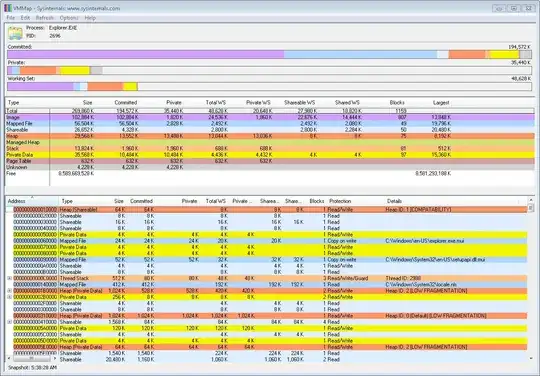Viewport: 540px width, 376px height.
Task: Open the Help menu
Action: click(x=90, y=18)
